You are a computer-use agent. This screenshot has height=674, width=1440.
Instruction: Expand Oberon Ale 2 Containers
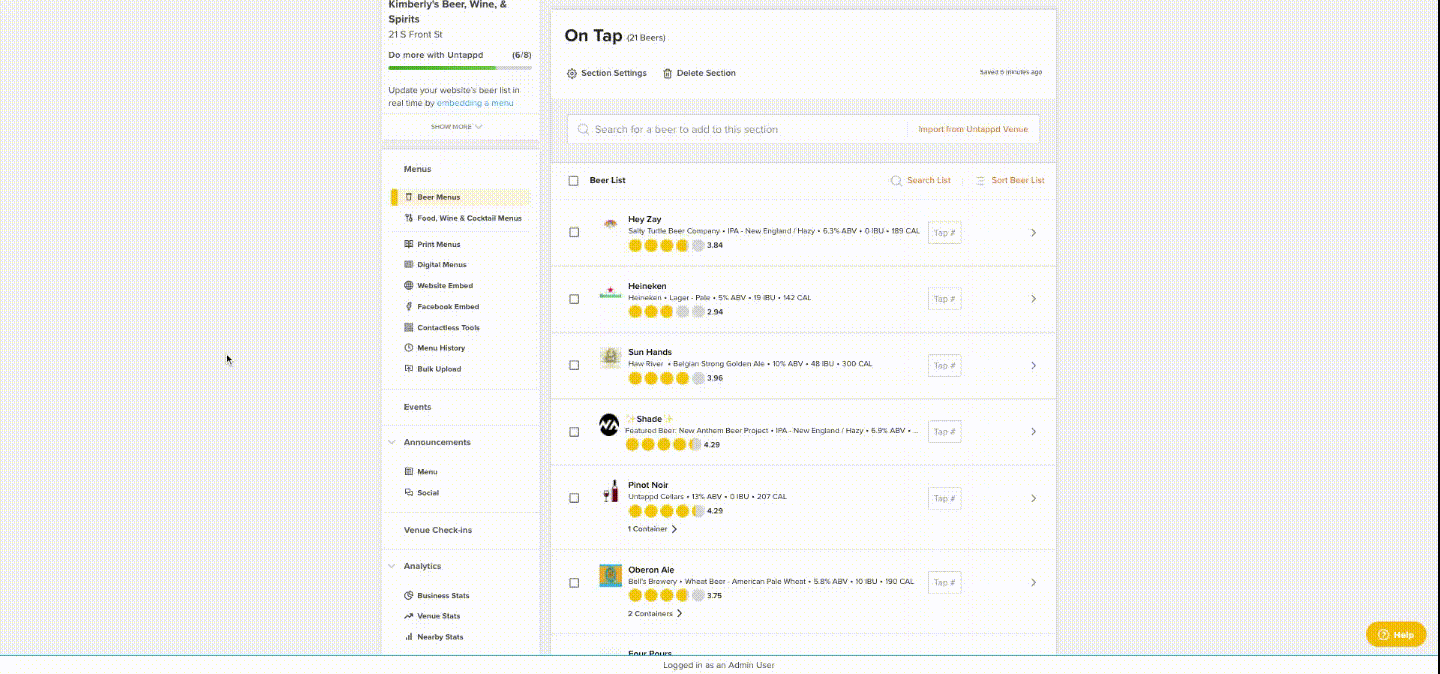pos(656,614)
